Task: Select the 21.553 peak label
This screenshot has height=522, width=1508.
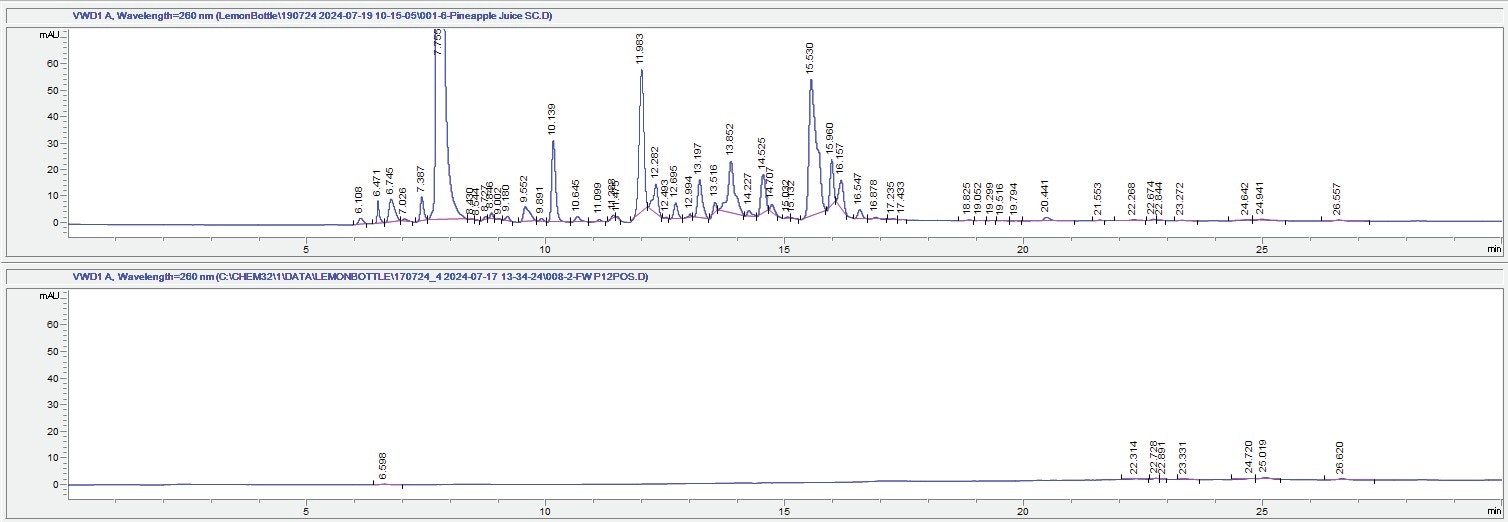Action: (1098, 198)
